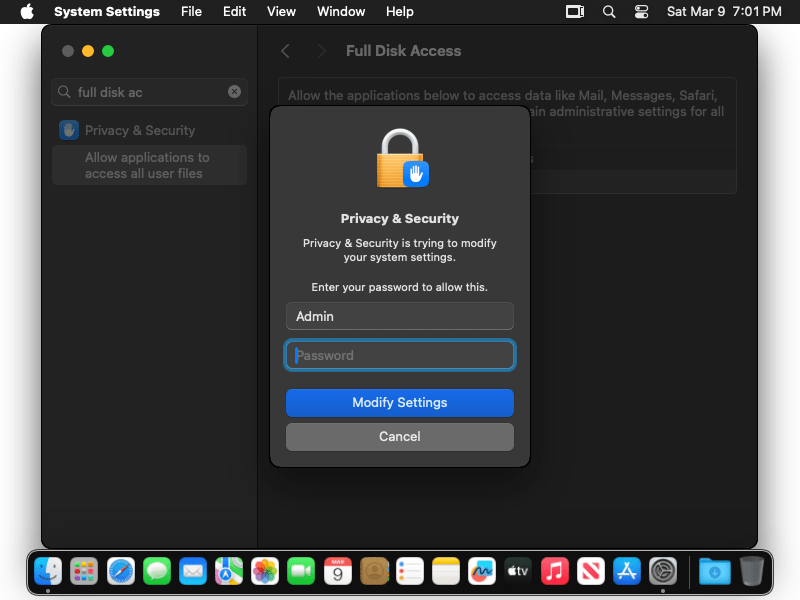The width and height of the screenshot is (800, 600).
Task: Open Music app from the Dock
Action: (554, 571)
